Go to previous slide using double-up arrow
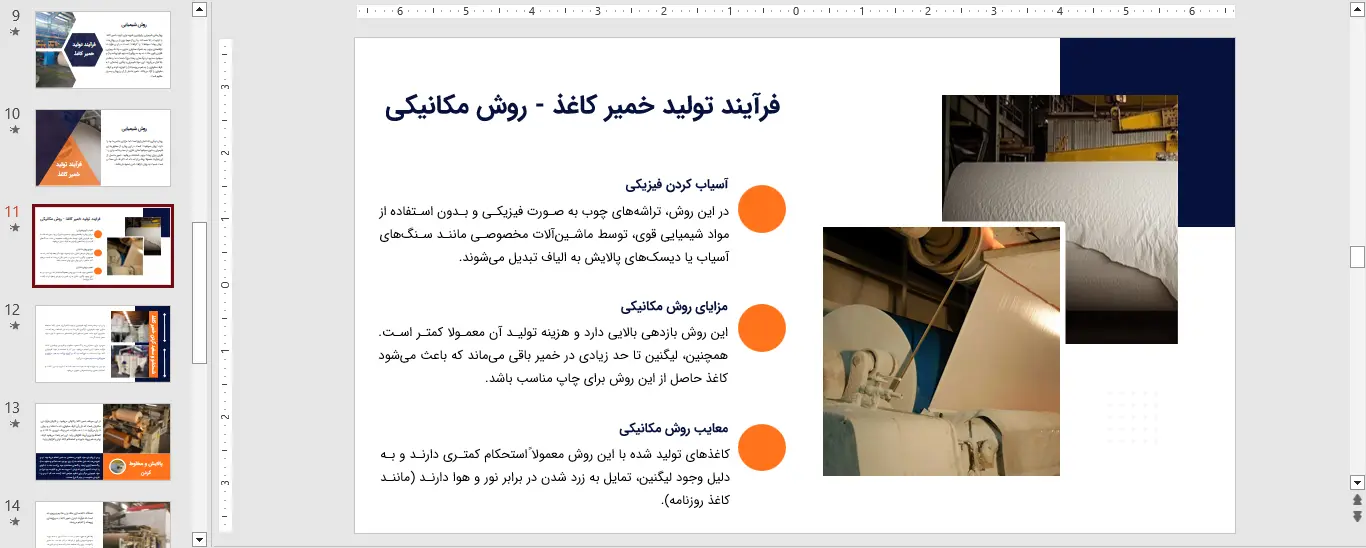This screenshot has height=548, width=1366. pos(1357,499)
